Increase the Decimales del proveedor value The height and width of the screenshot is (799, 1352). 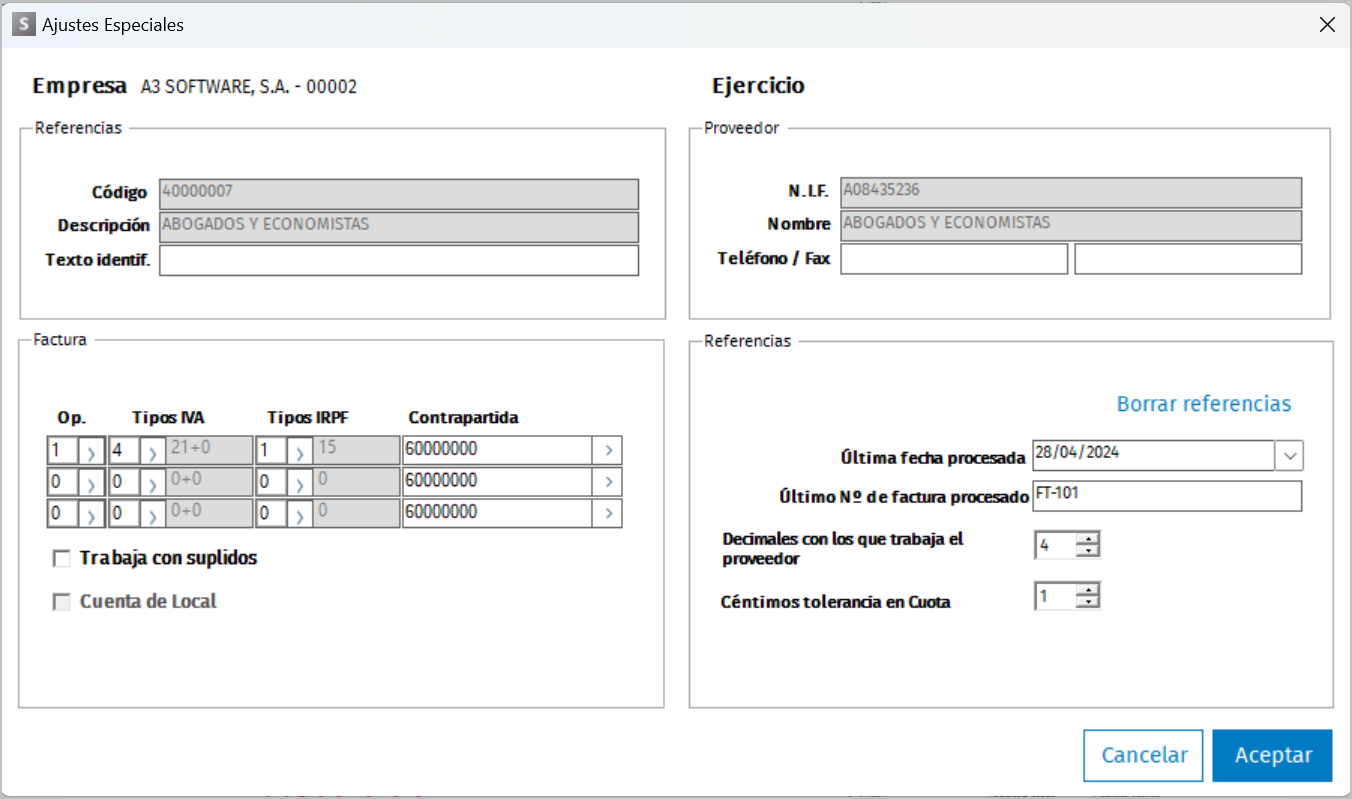click(x=1088, y=539)
